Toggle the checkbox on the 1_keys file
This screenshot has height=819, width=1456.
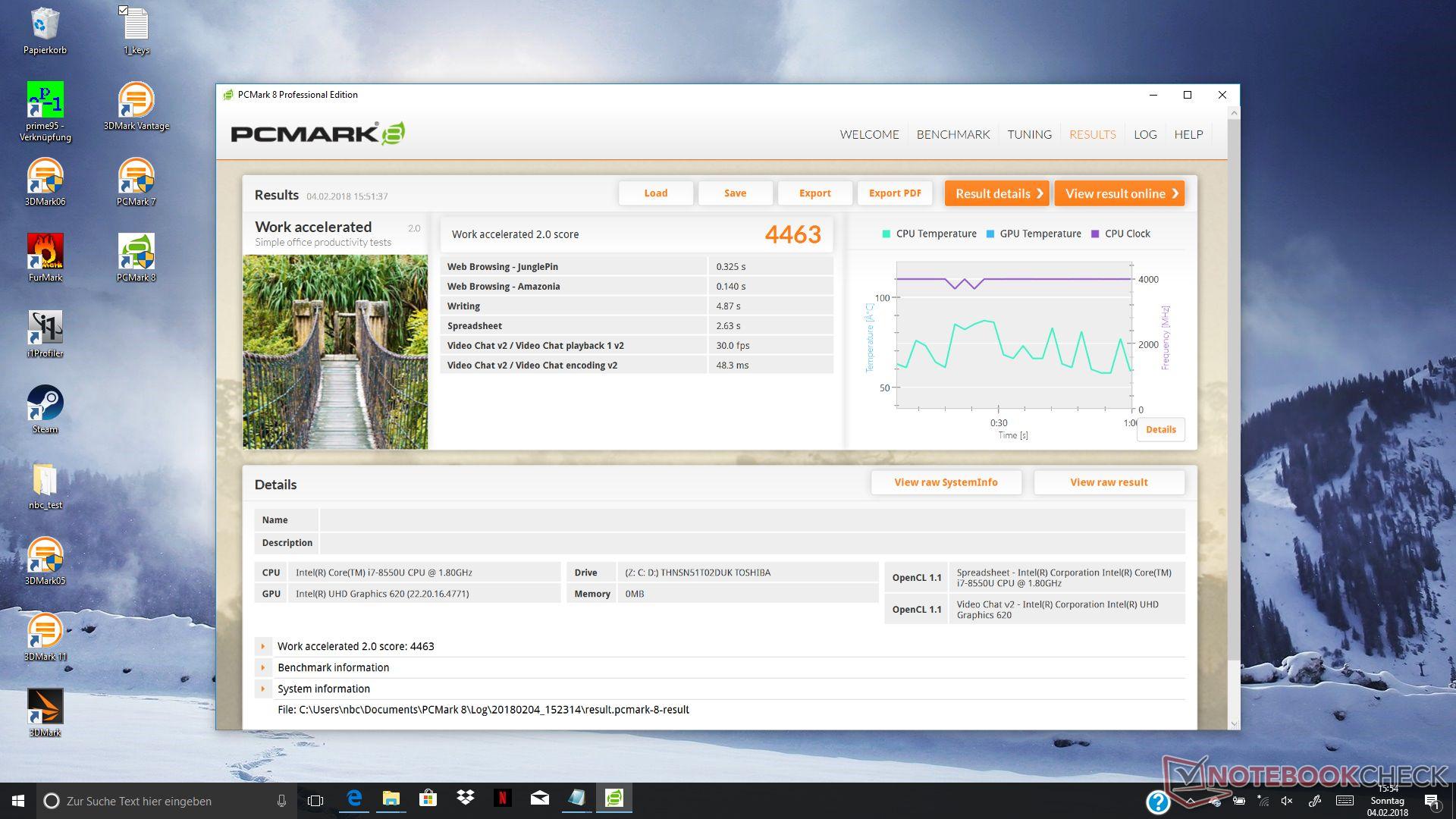point(123,11)
